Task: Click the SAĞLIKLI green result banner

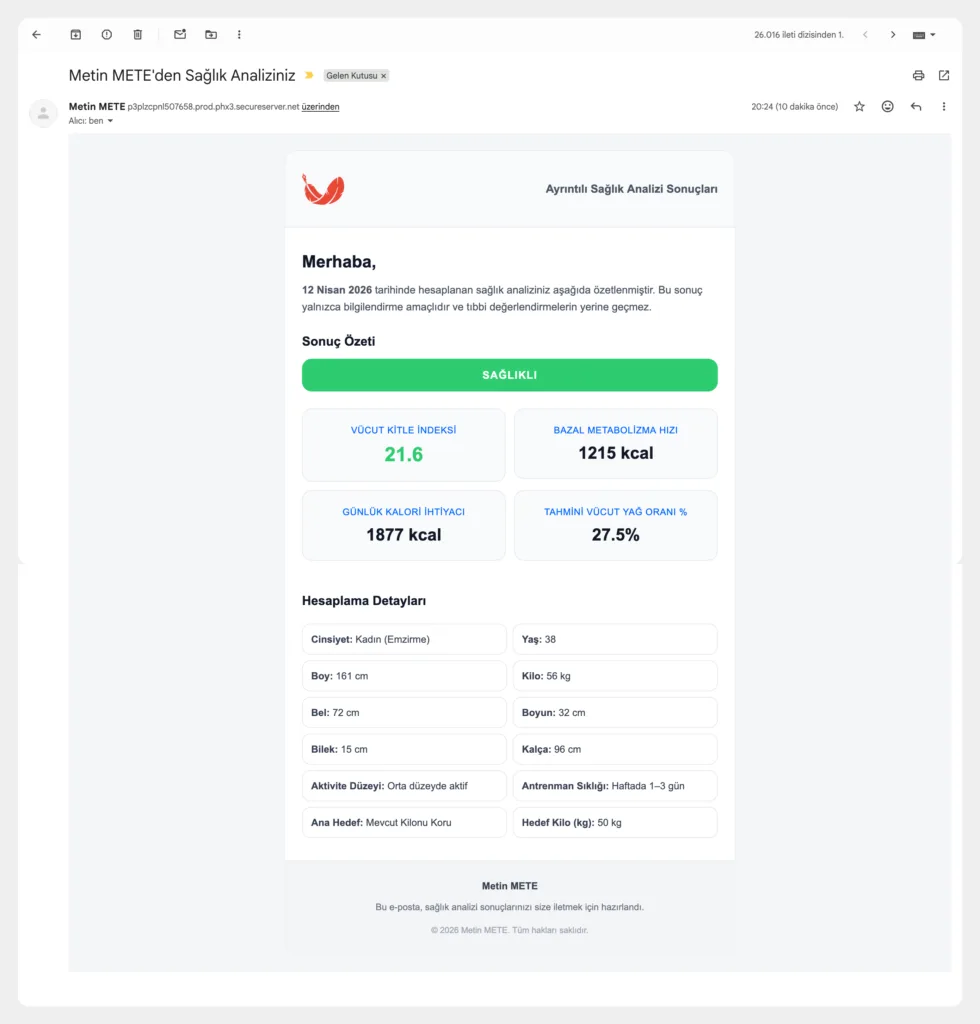Action: click(x=509, y=375)
